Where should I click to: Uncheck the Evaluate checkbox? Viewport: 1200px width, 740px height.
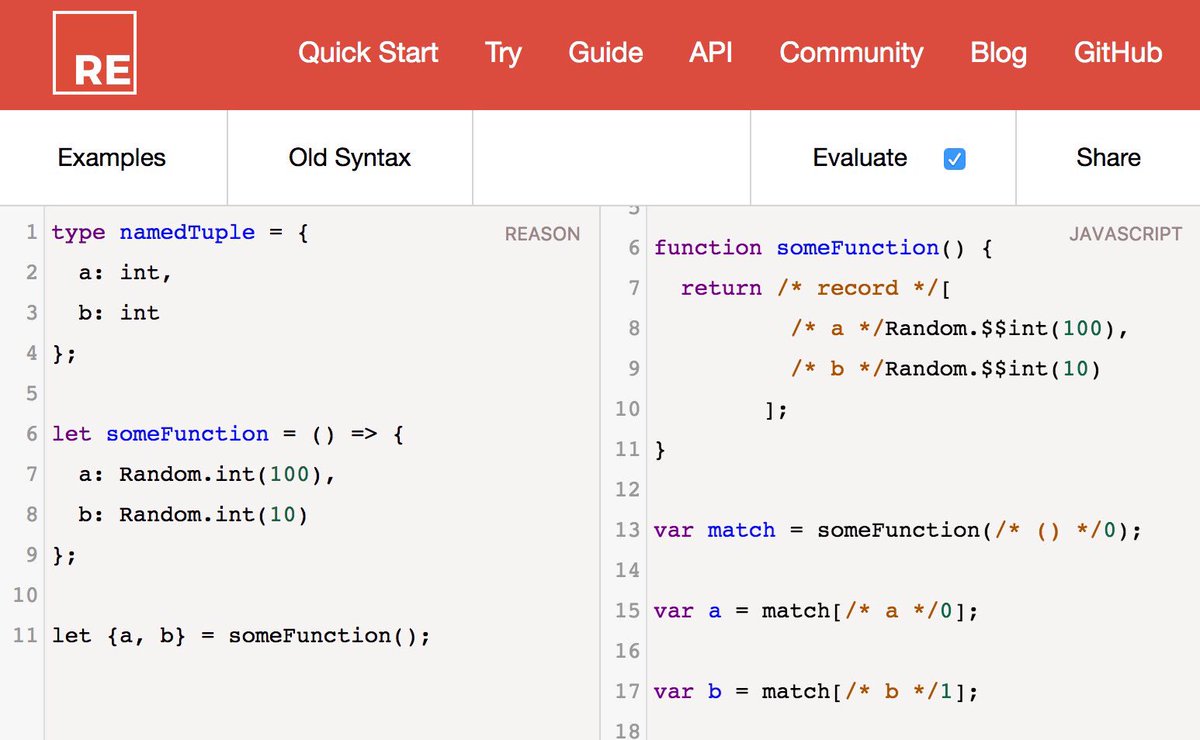pos(955,159)
